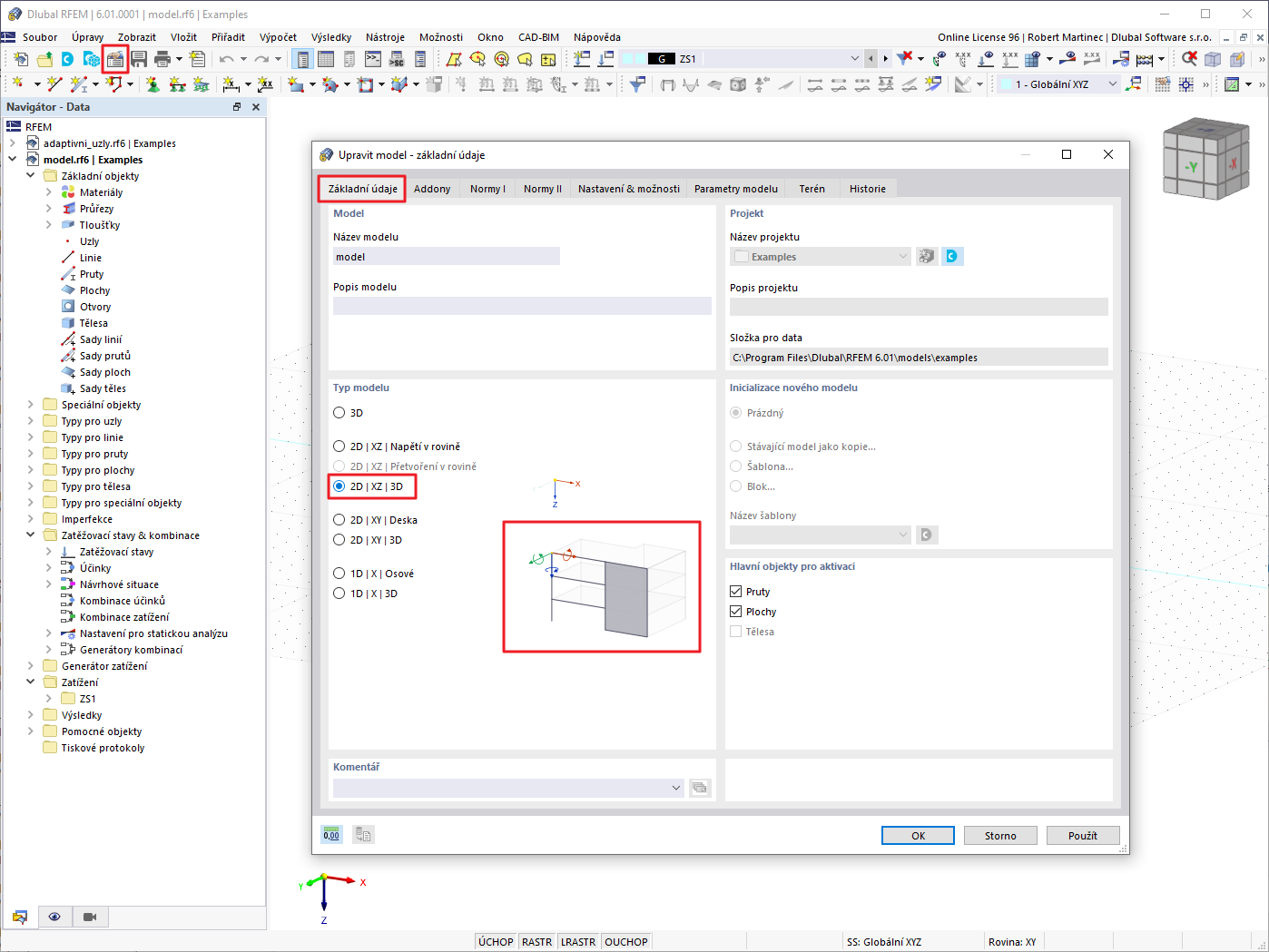Select 1D | X | Osové option
Screen dimensions: 1269x952
pos(339,574)
